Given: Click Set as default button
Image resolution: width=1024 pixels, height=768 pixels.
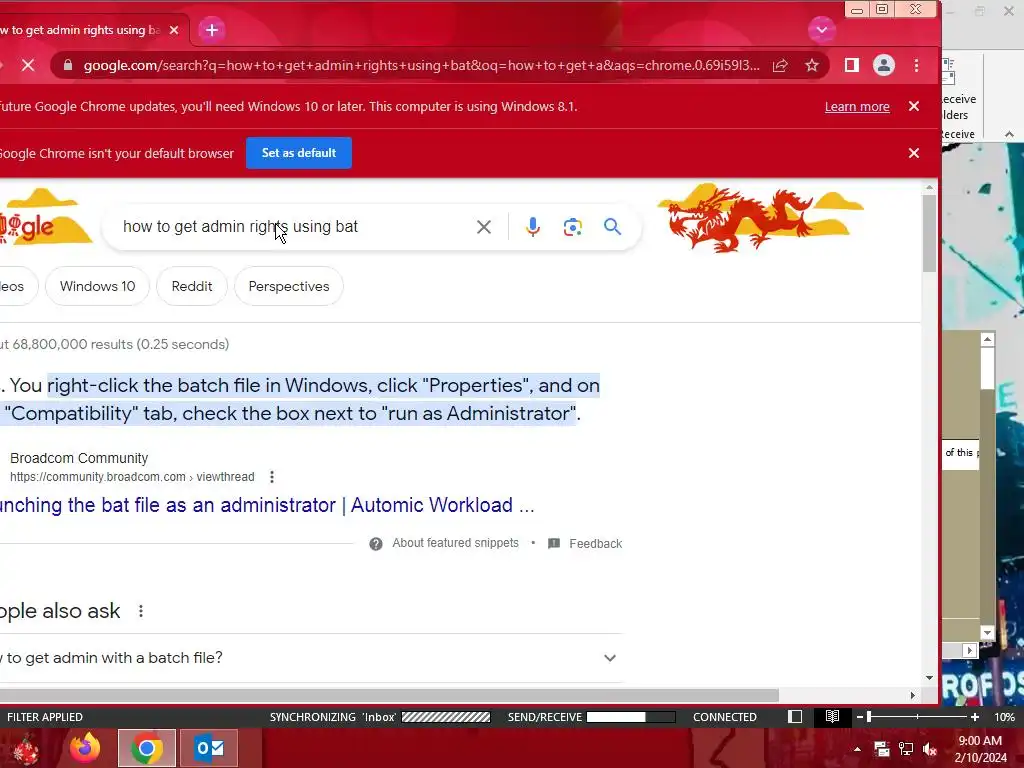Looking at the screenshot, I should pyautogui.click(x=299, y=153).
